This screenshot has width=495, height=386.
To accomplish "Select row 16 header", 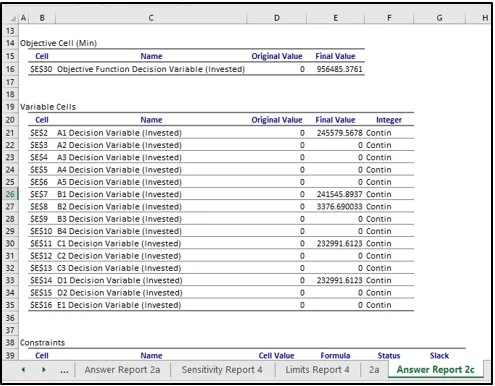I will pyautogui.click(x=10, y=69).
